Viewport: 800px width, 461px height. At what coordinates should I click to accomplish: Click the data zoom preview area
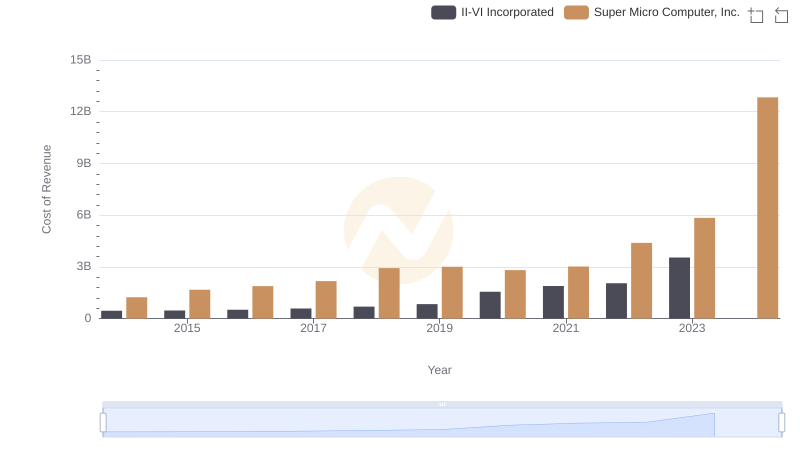pos(442,423)
